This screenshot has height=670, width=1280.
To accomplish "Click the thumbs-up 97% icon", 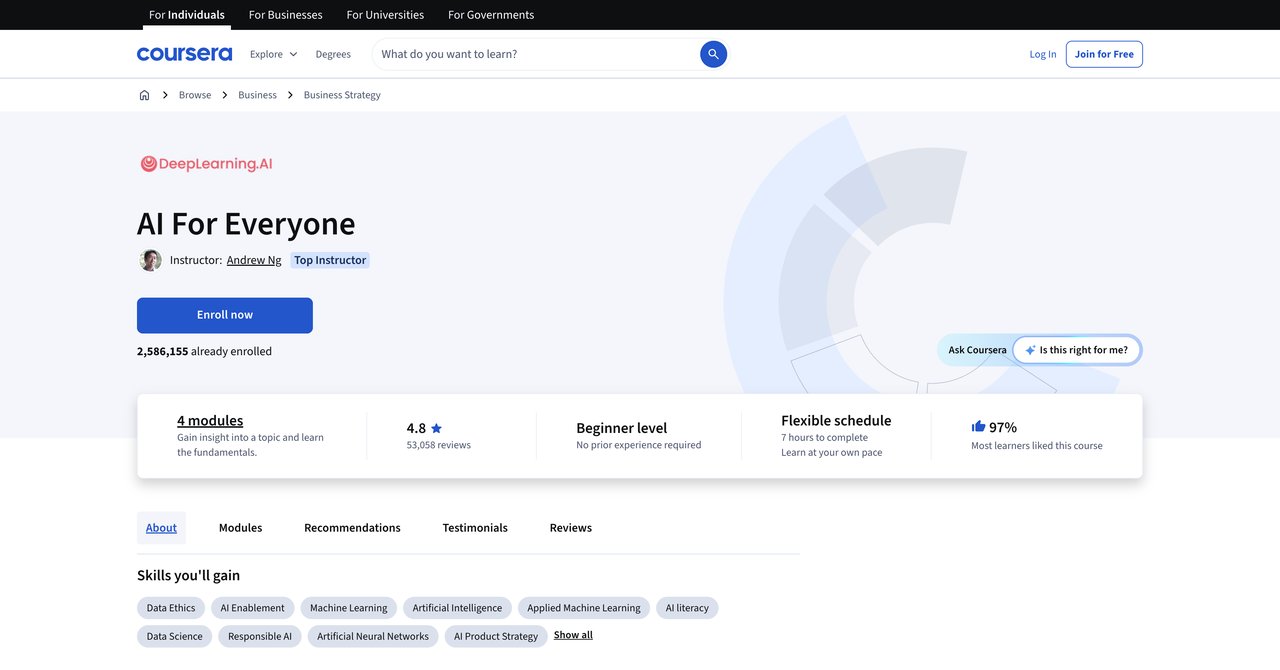I will (978, 426).
